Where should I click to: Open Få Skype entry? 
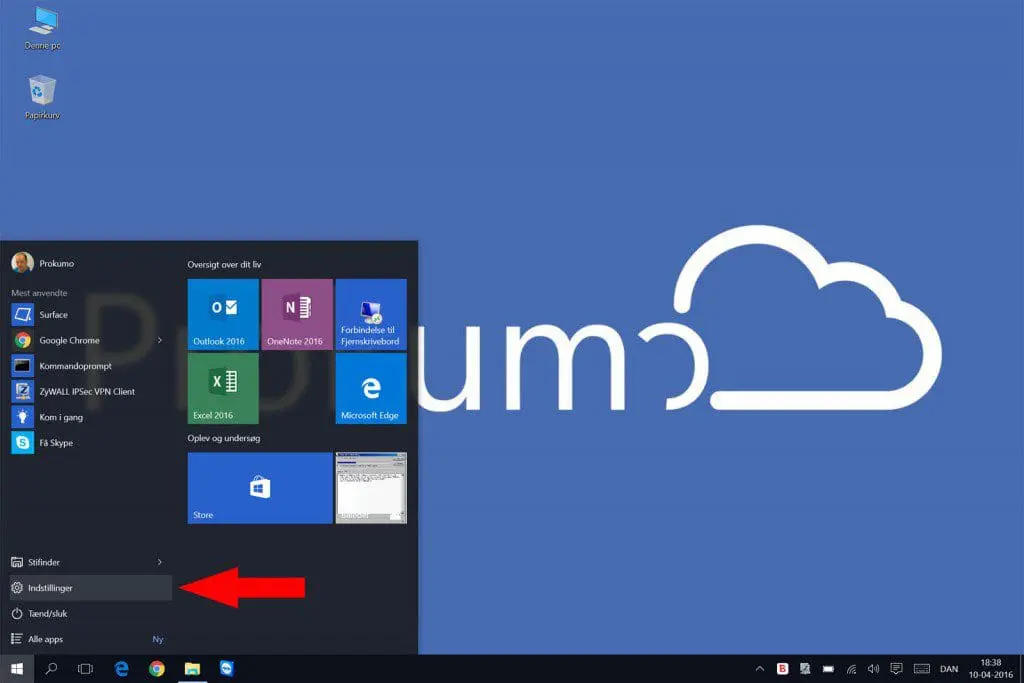(91, 442)
